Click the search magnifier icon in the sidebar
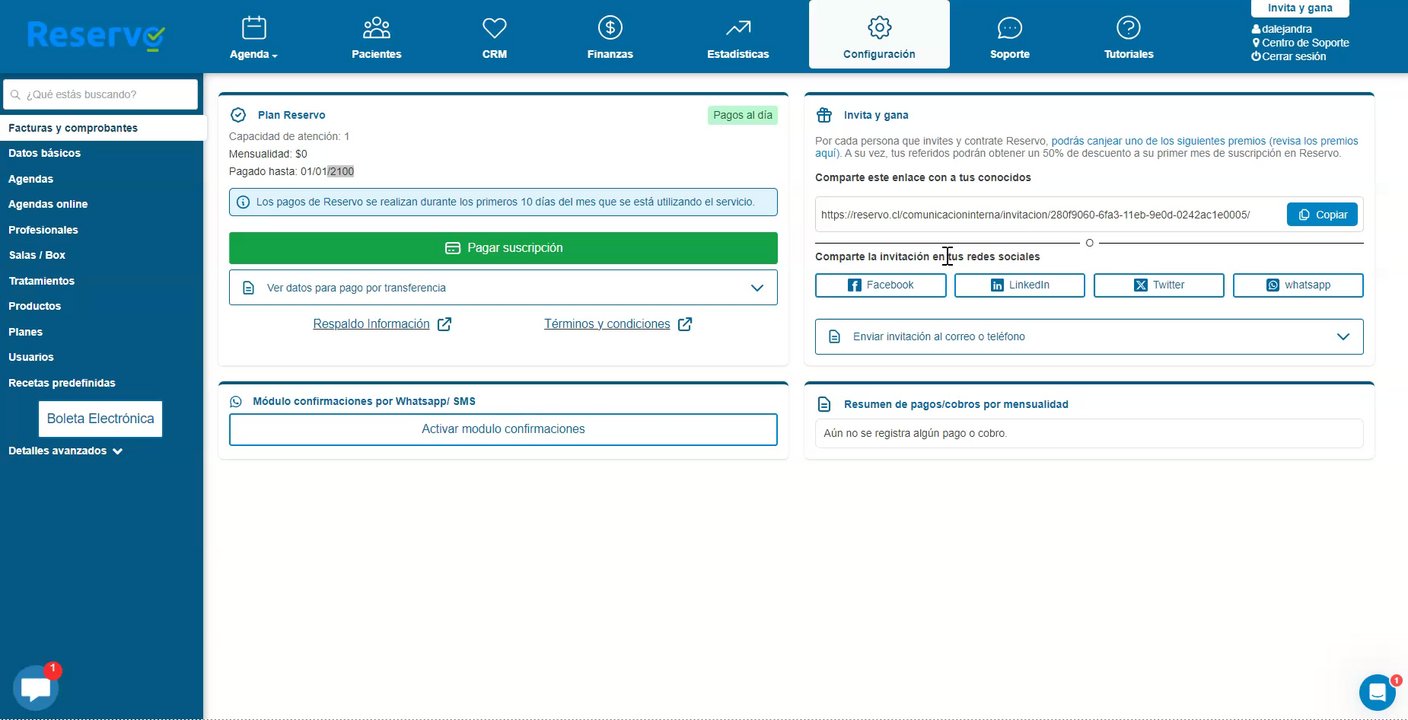 15,95
